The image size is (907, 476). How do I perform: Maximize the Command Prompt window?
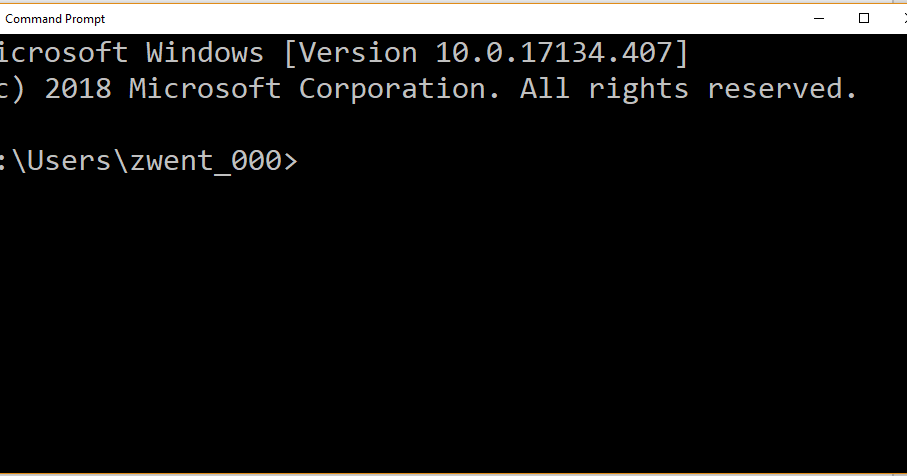tap(864, 19)
